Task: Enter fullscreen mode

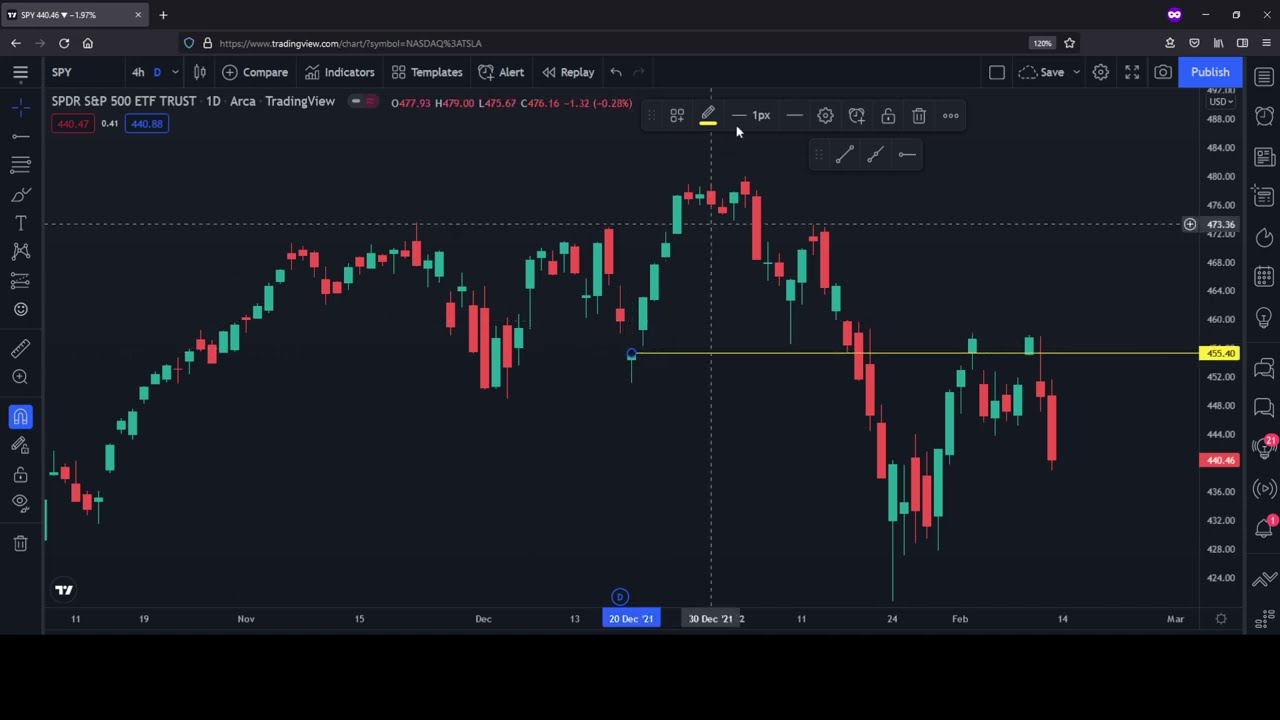Action: 1132,72
